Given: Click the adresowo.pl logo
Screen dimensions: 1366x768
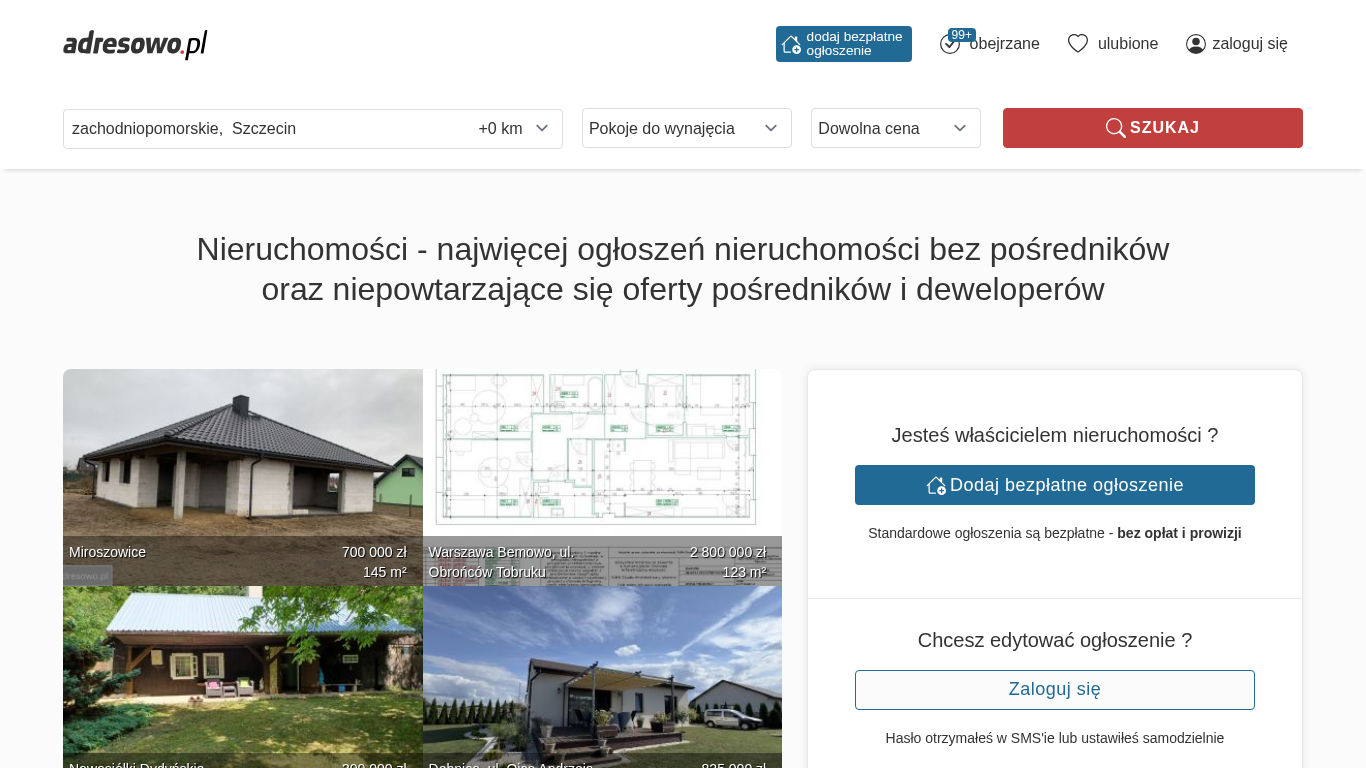Looking at the screenshot, I should click(135, 44).
